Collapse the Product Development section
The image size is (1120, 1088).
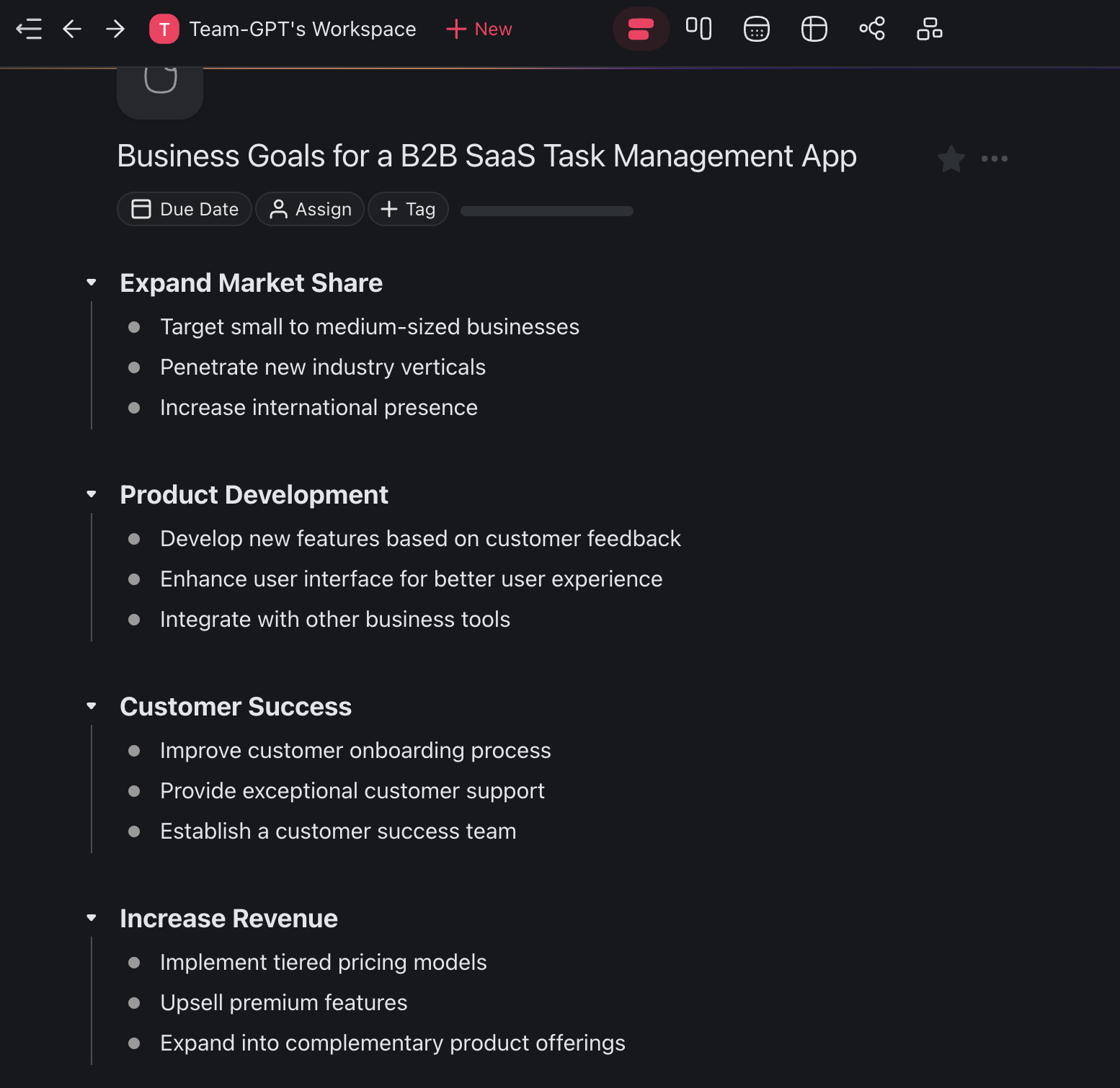92,494
